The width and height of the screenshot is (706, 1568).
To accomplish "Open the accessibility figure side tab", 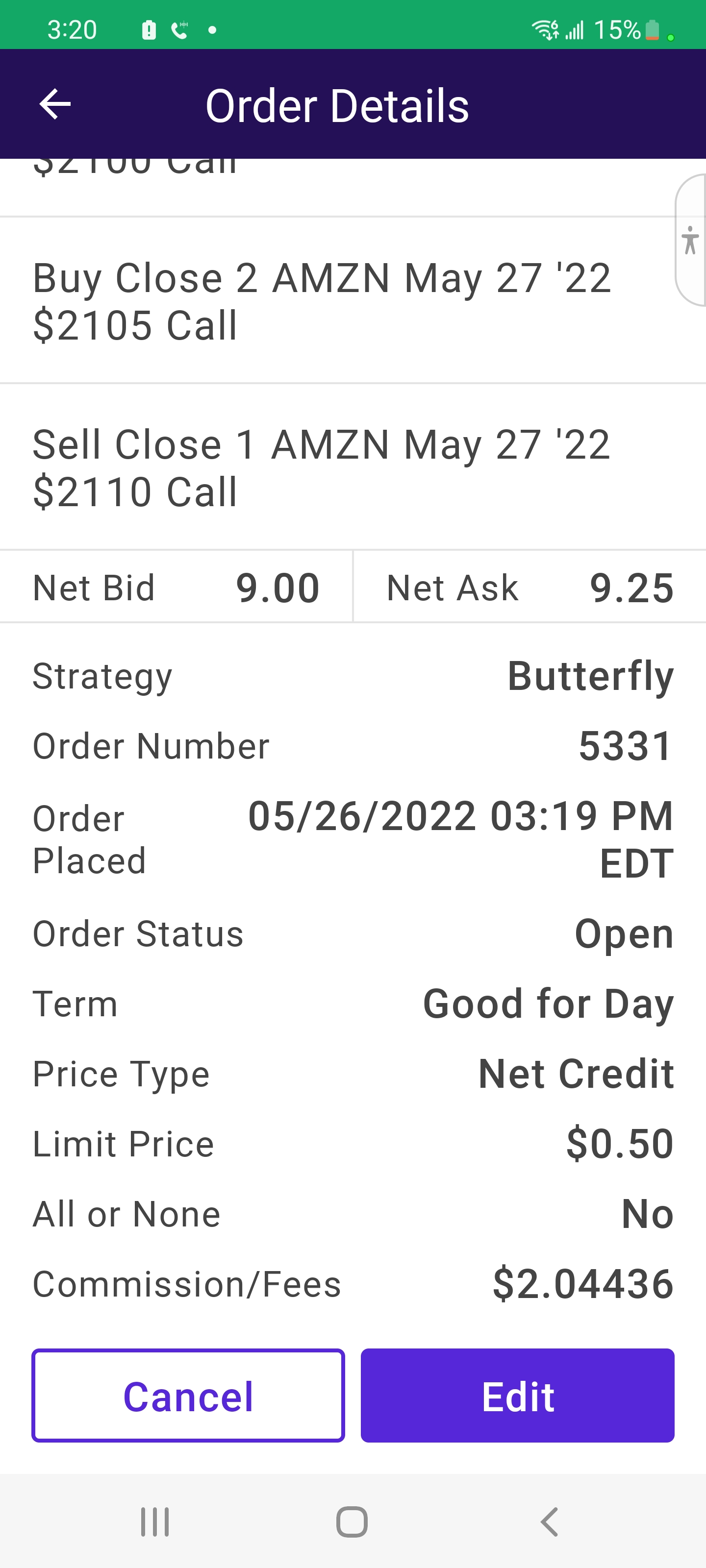I will coord(690,240).
